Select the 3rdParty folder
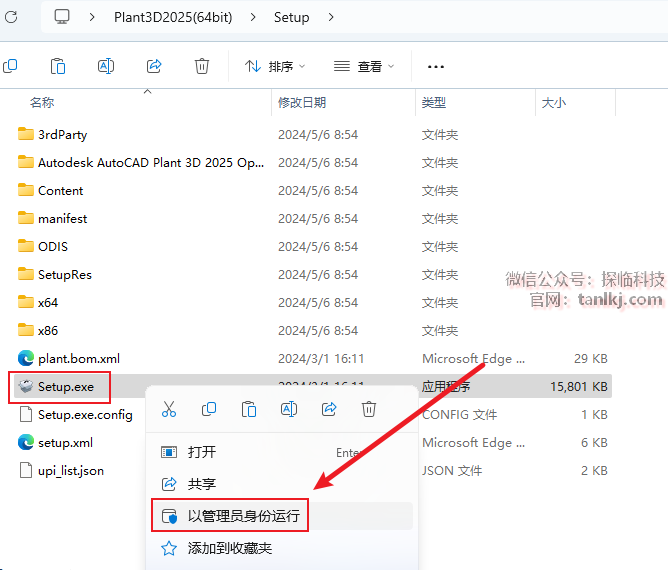The width and height of the screenshot is (668, 570). pos(62,135)
